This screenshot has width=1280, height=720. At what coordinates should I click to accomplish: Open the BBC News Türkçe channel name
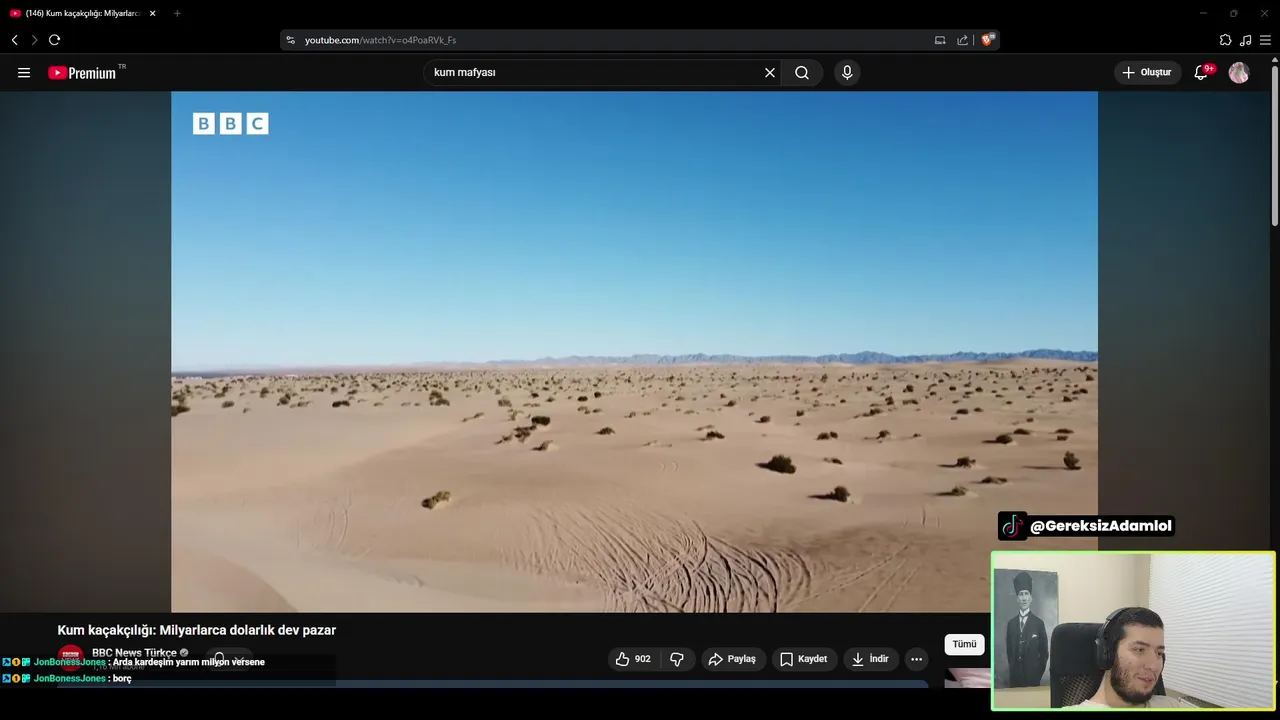pos(134,652)
